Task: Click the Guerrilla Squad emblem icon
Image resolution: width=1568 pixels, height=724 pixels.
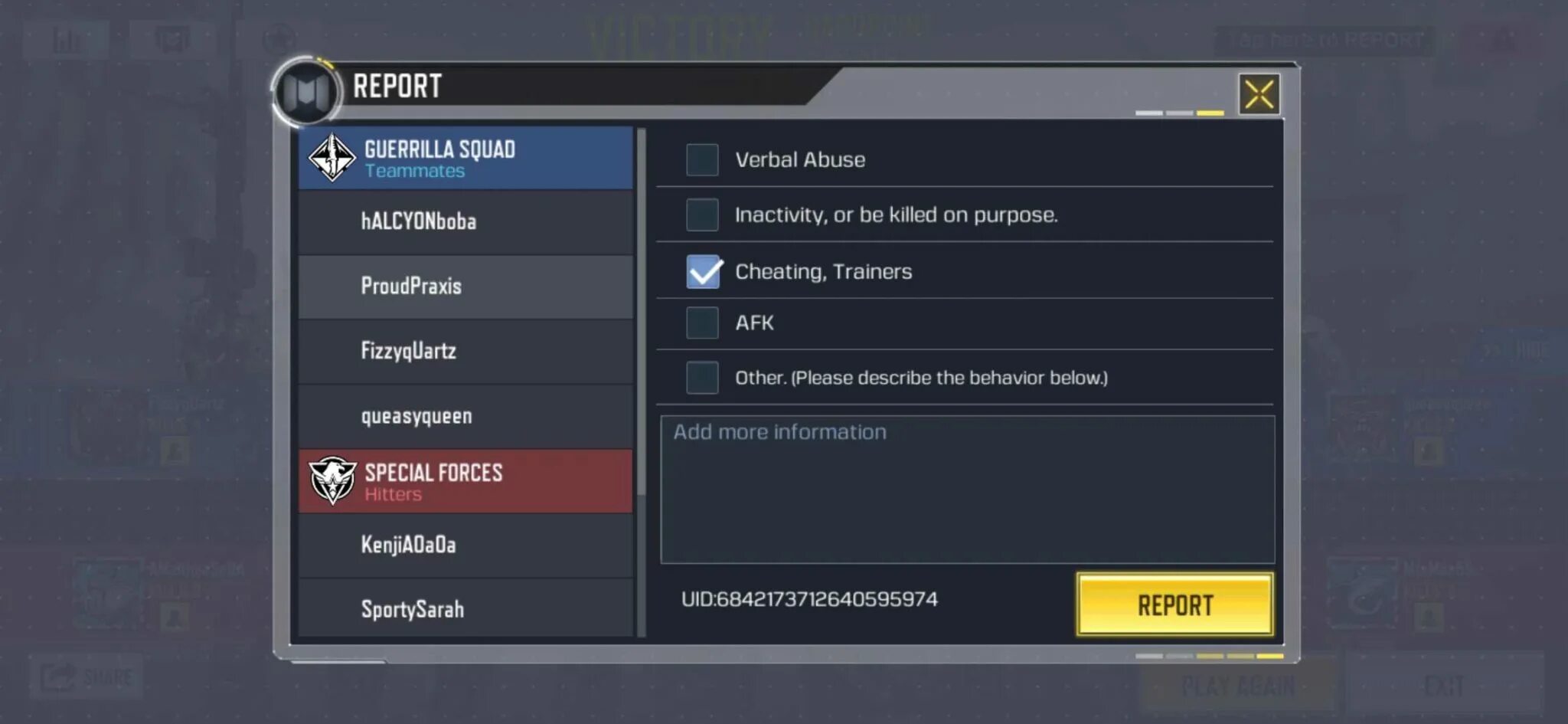Action: (x=332, y=157)
